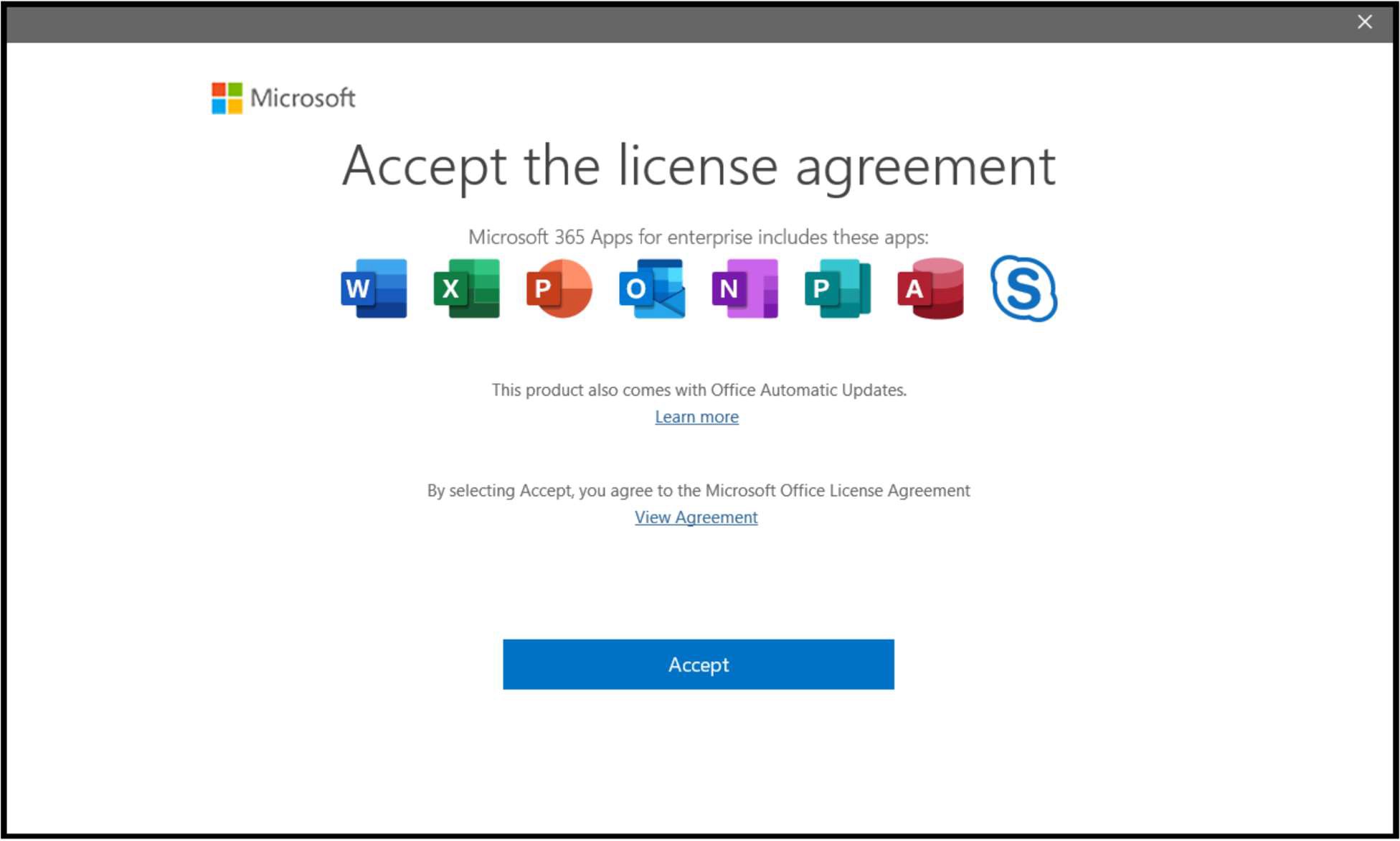
Task: Click 'By selecting Accept, you agree' sentence
Action: [699, 490]
